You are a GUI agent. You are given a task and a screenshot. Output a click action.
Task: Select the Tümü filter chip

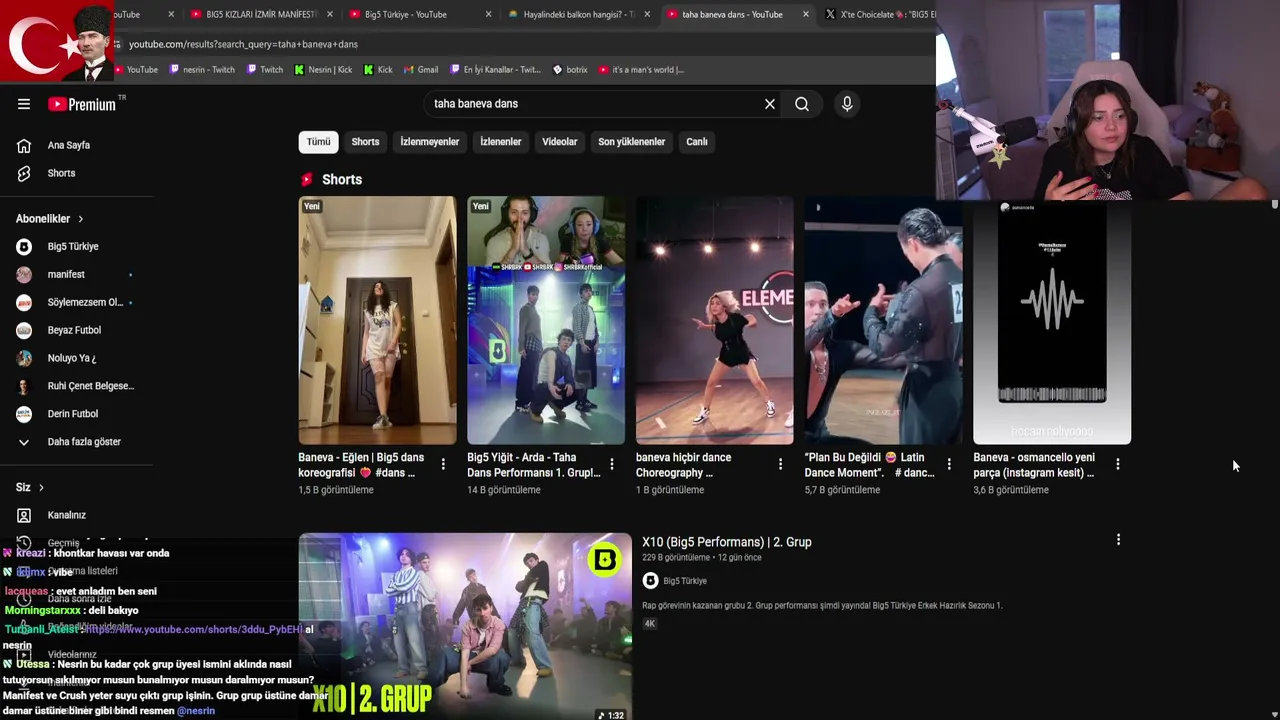(x=318, y=142)
